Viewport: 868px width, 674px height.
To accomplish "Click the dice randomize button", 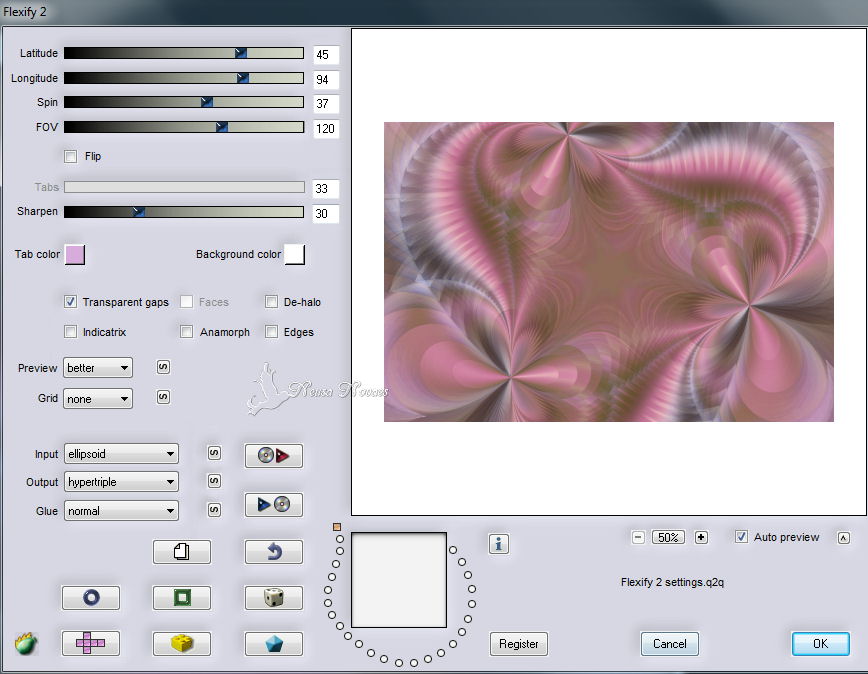I will [x=273, y=598].
